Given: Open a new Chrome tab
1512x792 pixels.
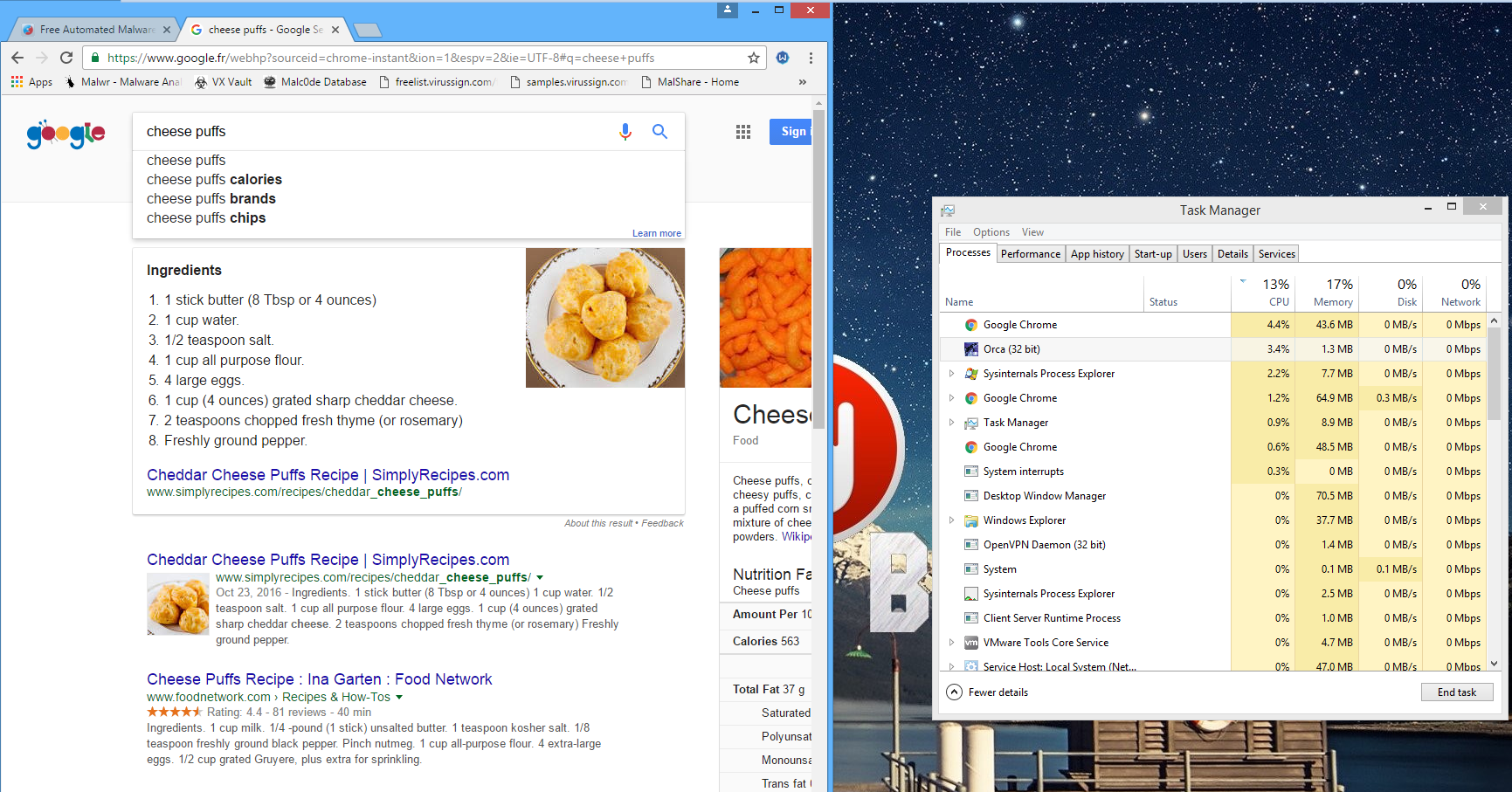Looking at the screenshot, I should pos(367,31).
